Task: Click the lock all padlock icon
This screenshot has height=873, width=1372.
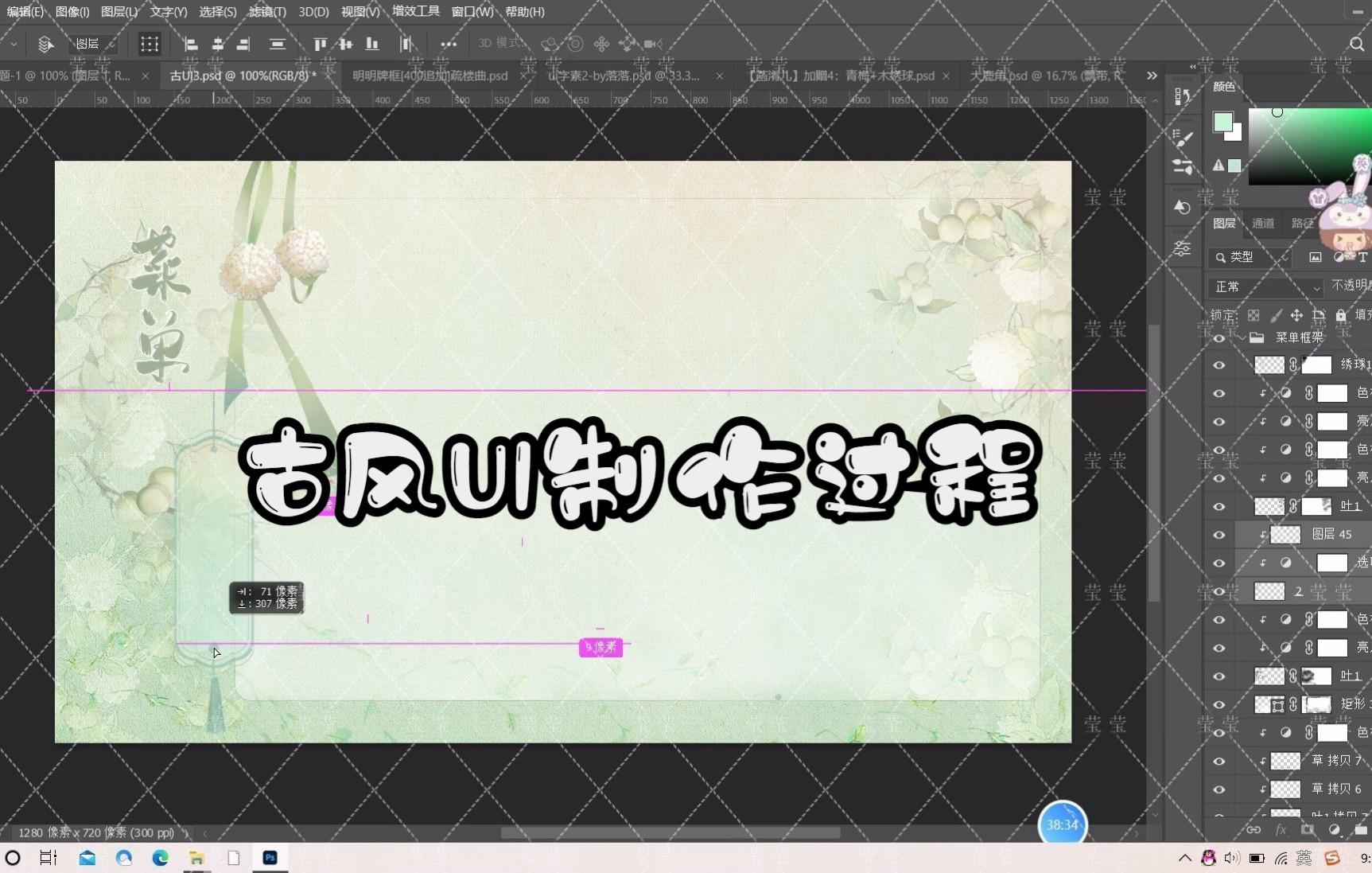Action: [1341, 315]
